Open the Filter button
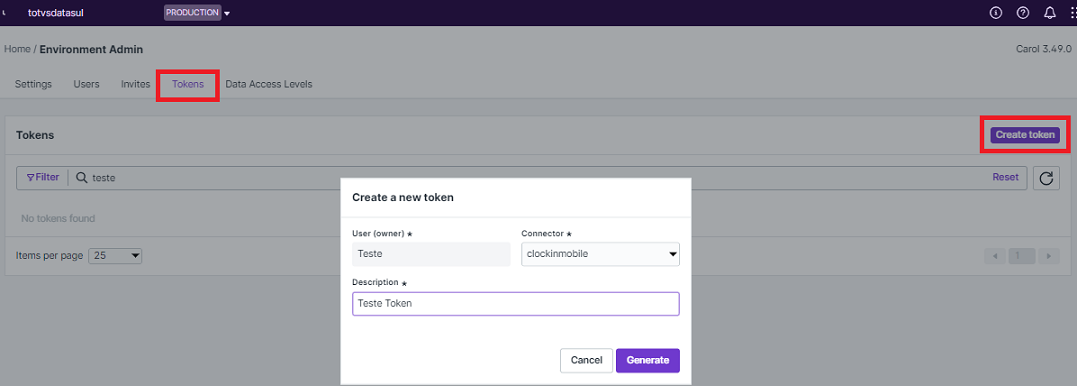 43,177
